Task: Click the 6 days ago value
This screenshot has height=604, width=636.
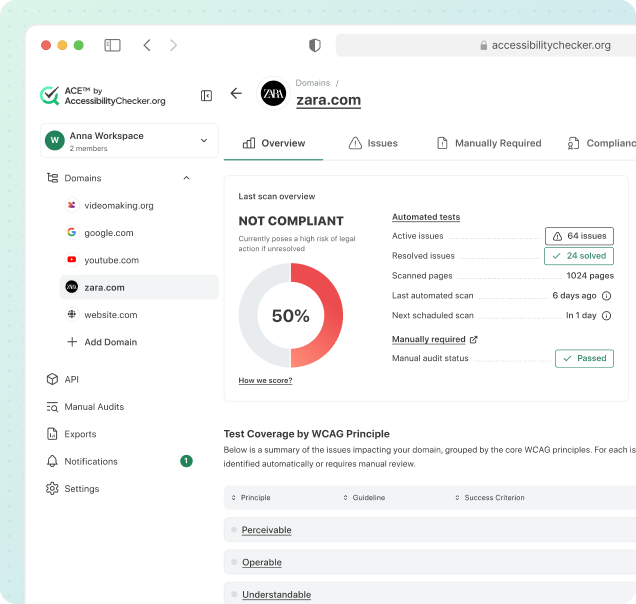Action: [x=574, y=296]
